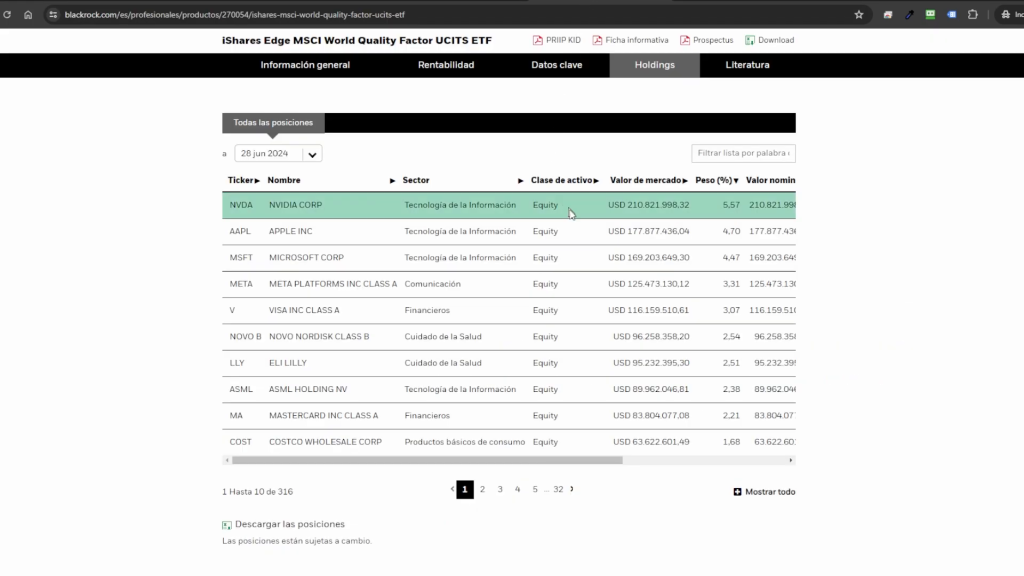This screenshot has height=576, width=1024.
Task: Reload the page with the refresh icon
Action: pos(7,14)
